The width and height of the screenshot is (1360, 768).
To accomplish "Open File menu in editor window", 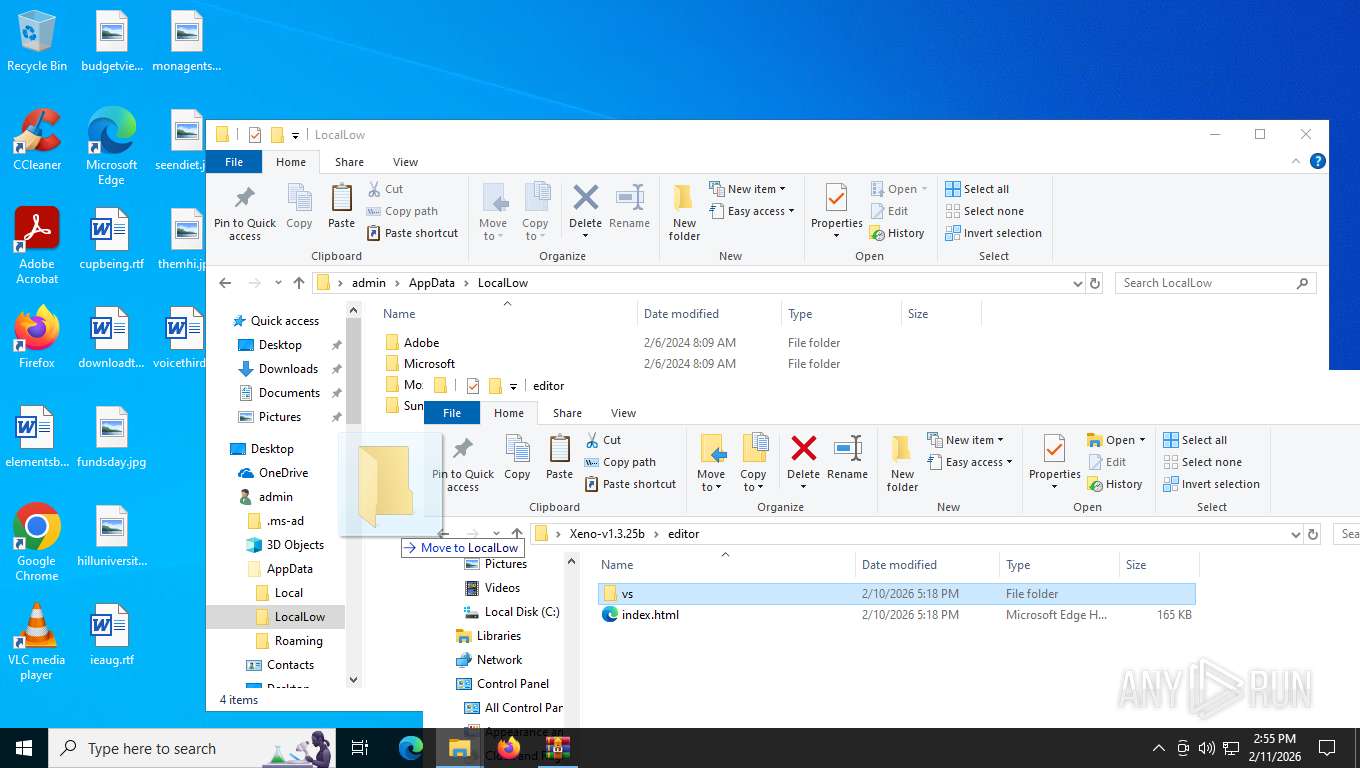I will (452, 413).
